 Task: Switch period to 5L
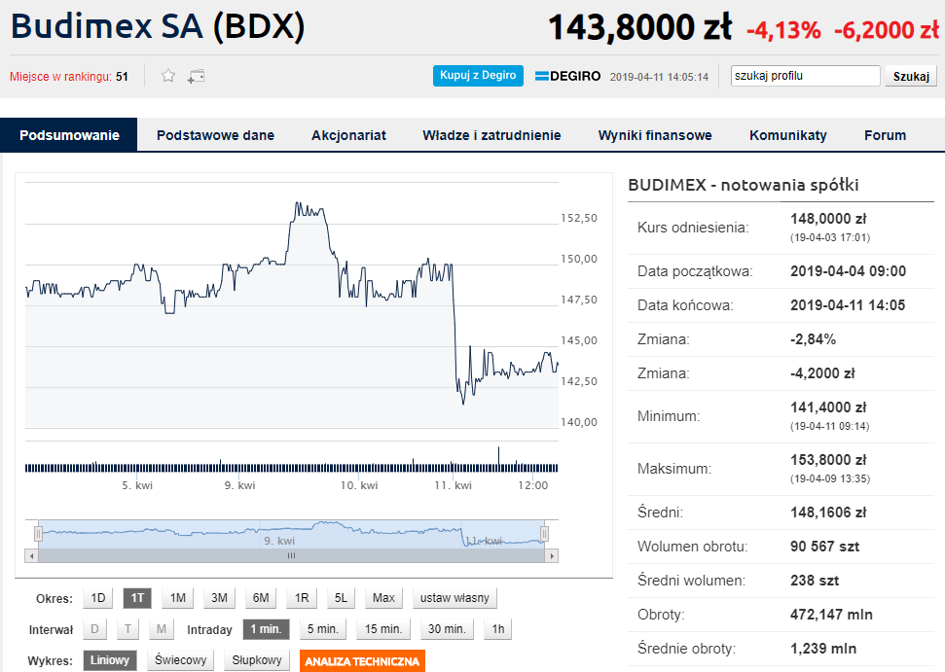tap(341, 598)
